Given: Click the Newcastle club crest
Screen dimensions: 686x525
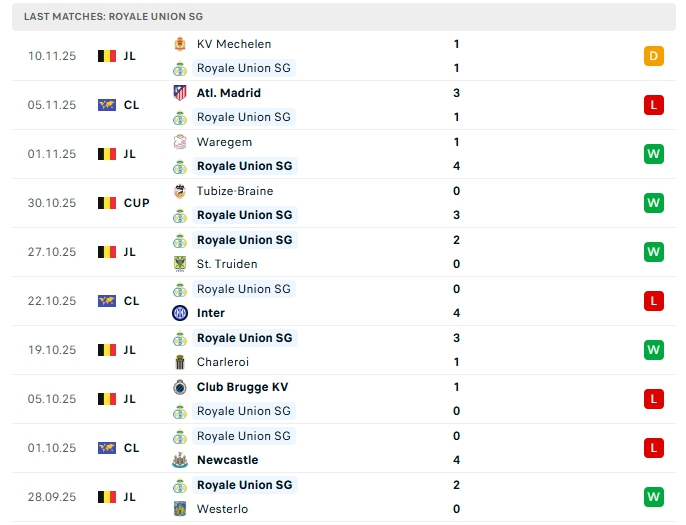Looking at the screenshot, I should 180,460.
